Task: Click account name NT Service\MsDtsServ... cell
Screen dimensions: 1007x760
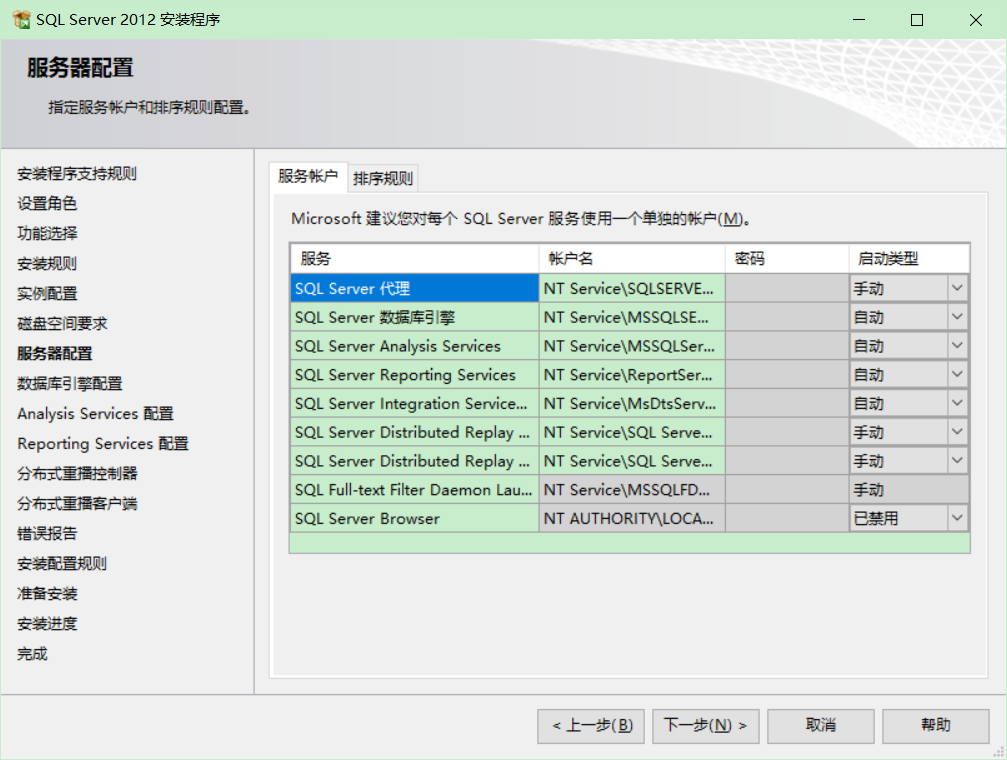Action: click(632, 404)
